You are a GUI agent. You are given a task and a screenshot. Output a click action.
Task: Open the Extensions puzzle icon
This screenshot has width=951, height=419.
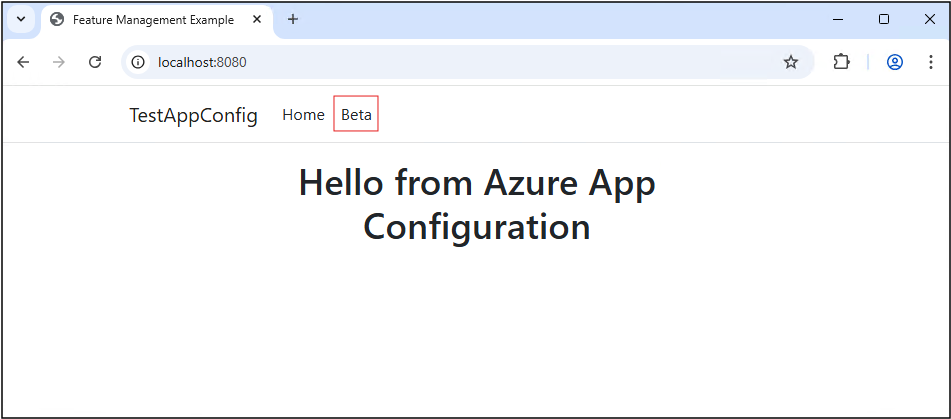click(x=841, y=62)
